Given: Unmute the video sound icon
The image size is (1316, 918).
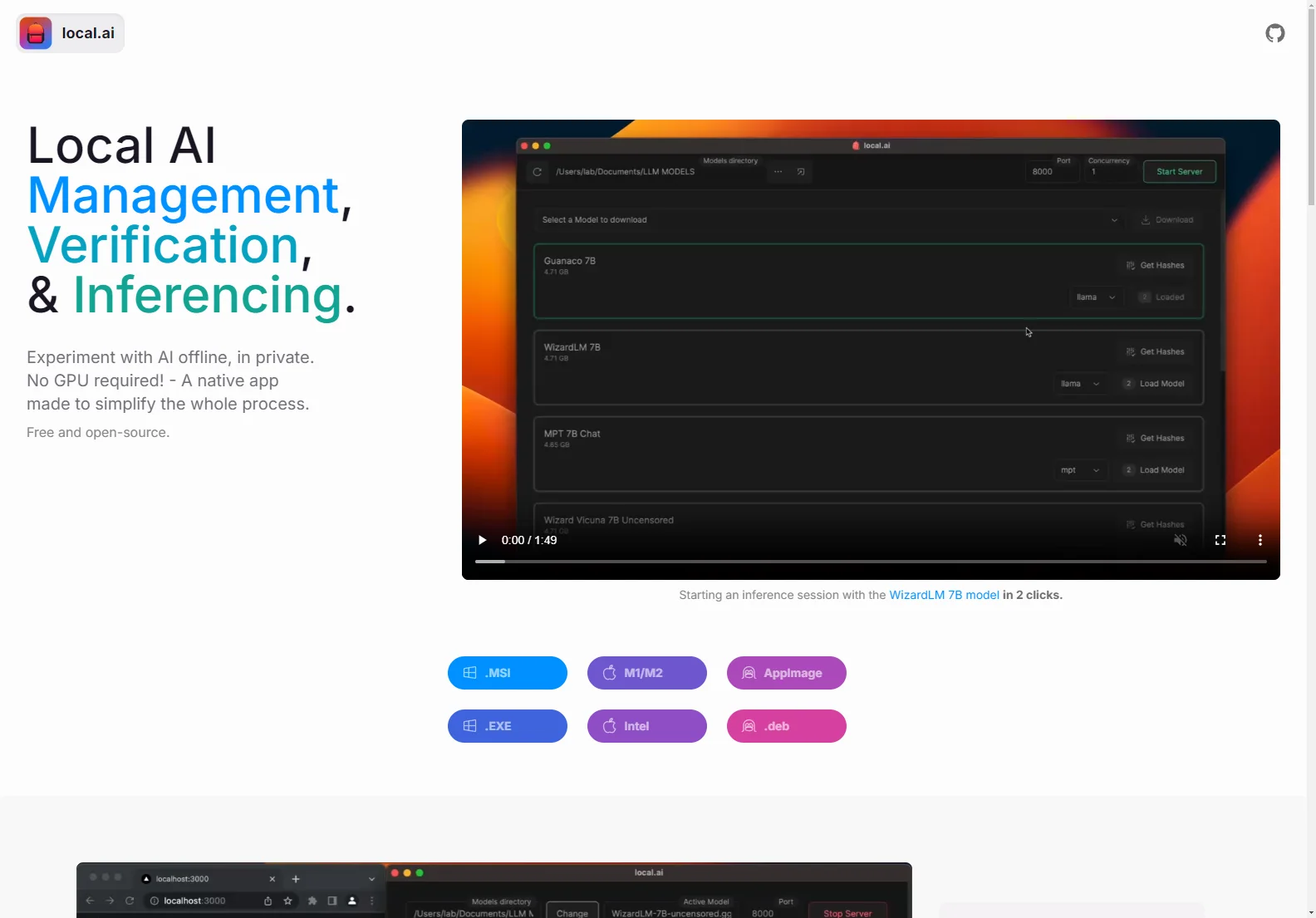Looking at the screenshot, I should 1180,540.
